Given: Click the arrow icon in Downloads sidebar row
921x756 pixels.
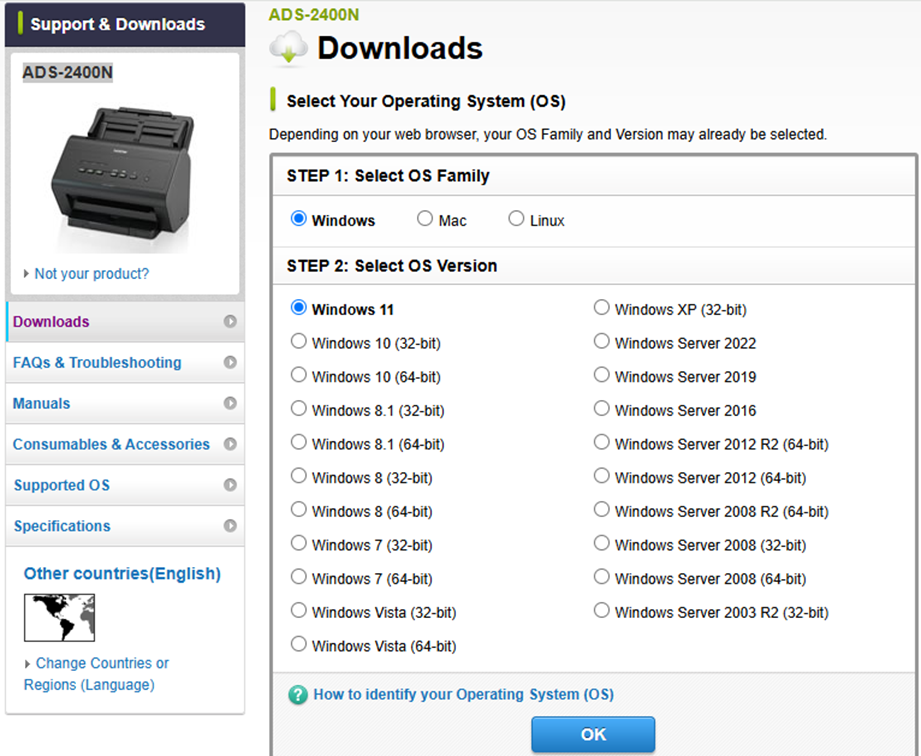Looking at the screenshot, I should (230, 321).
